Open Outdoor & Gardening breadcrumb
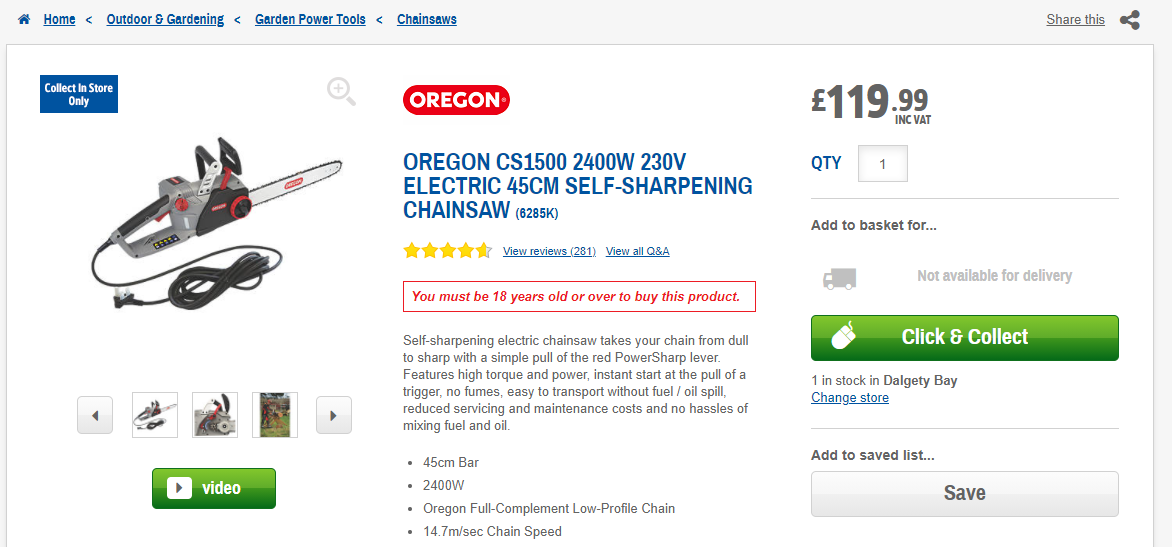 [165, 19]
